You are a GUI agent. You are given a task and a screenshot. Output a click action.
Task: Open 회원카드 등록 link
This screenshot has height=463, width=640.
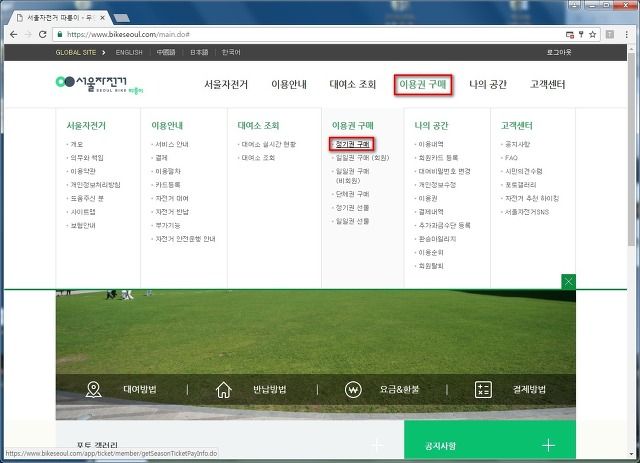pos(438,158)
